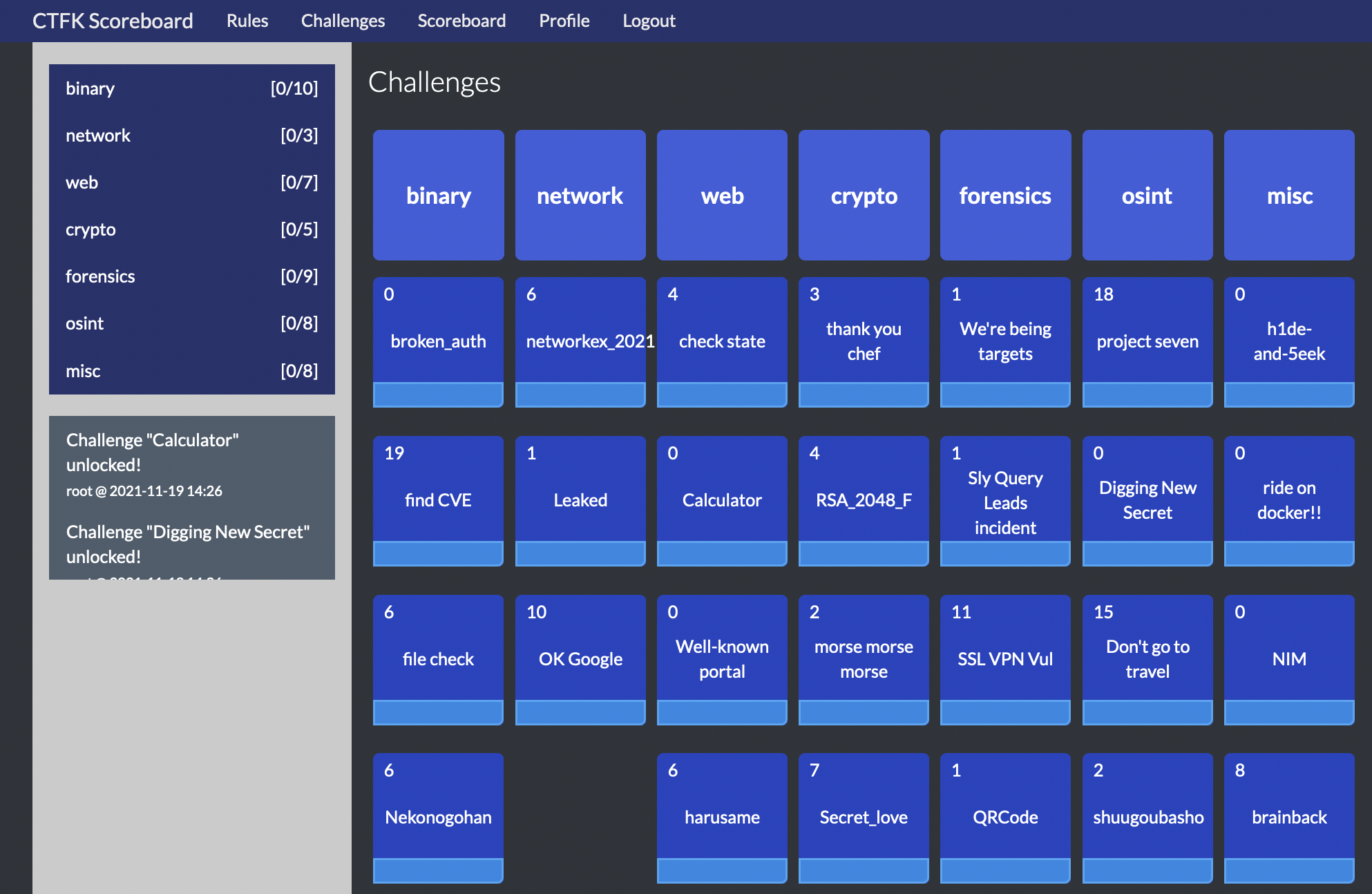Click the Logout link
Viewport: 1372px width, 894px height.
649,21
